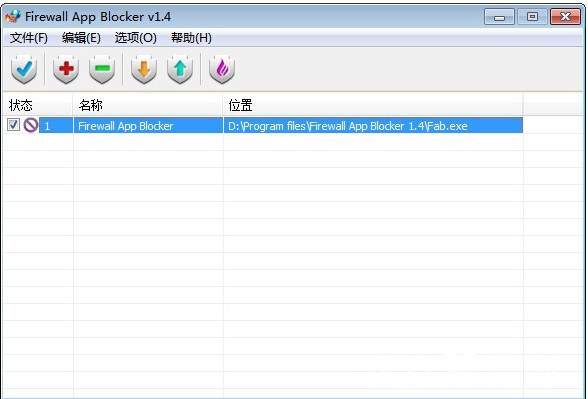Open the 文件(F) menu
The height and width of the screenshot is (399, 588).
coord(29,38)
